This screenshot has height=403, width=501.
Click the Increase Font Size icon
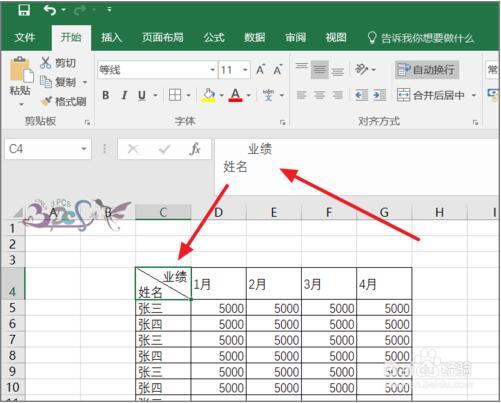click(260, 70)
